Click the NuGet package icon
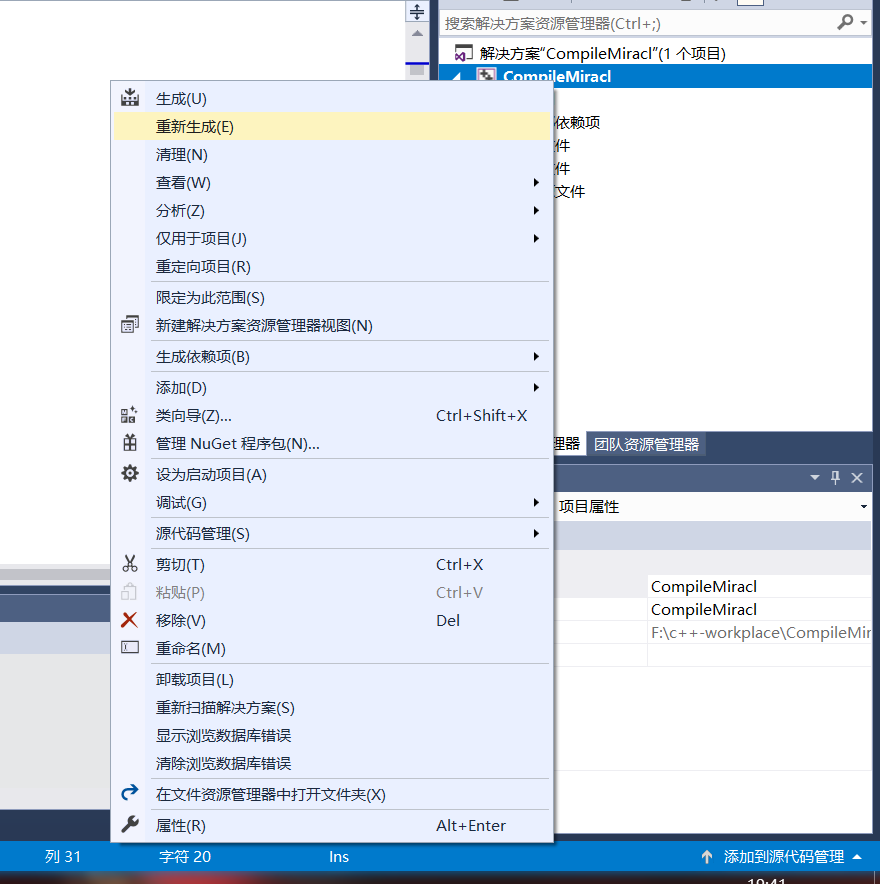The width and height of the screenshot is (880, 884). 130,443
